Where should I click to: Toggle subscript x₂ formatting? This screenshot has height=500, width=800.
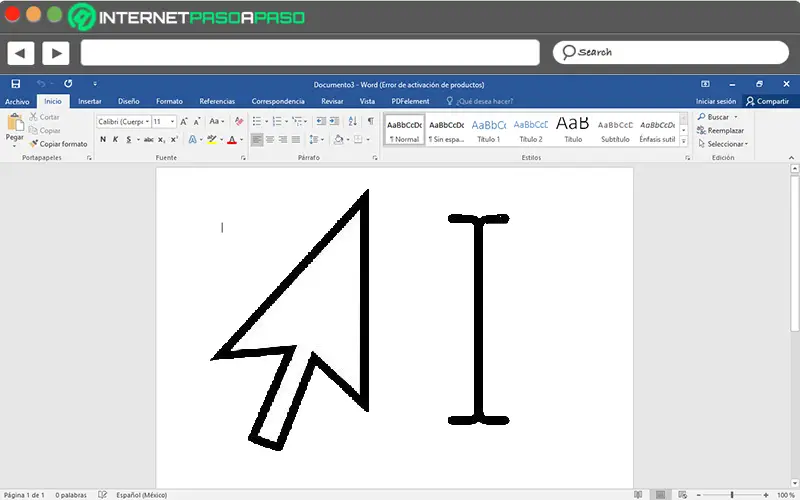point(161,139)
